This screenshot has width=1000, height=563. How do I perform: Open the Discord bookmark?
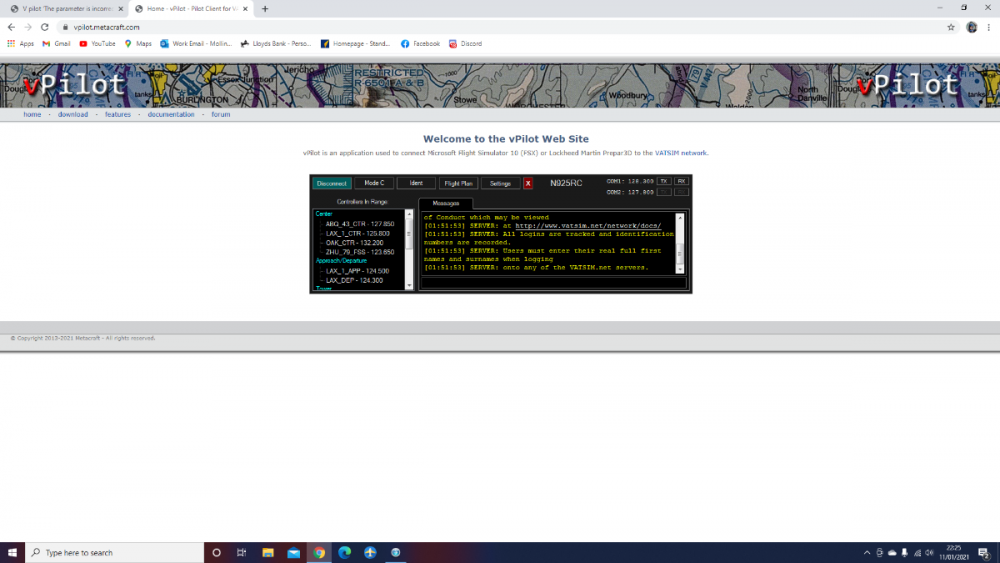(466, 44)
